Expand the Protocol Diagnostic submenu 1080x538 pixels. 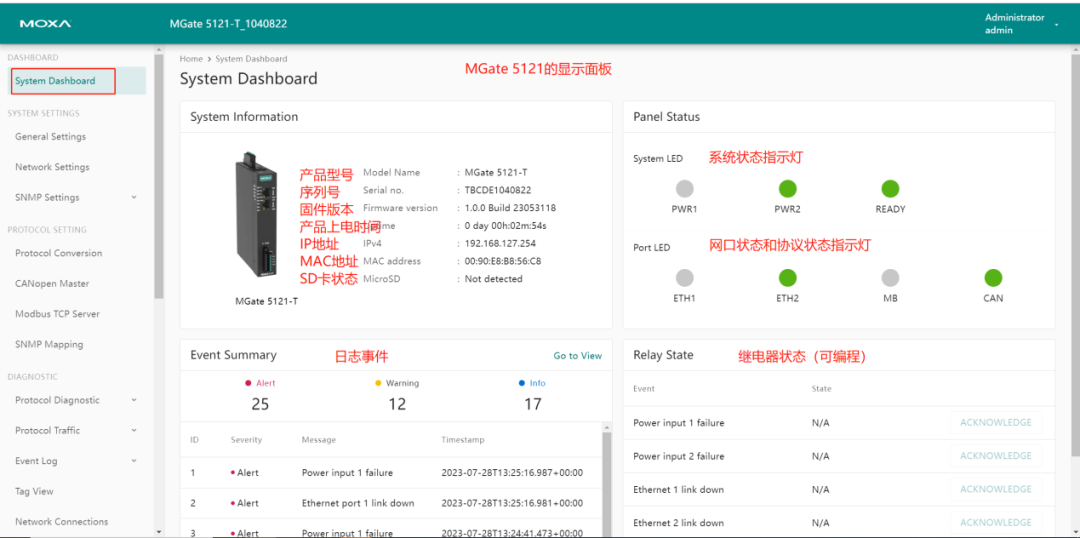[134, 400]
